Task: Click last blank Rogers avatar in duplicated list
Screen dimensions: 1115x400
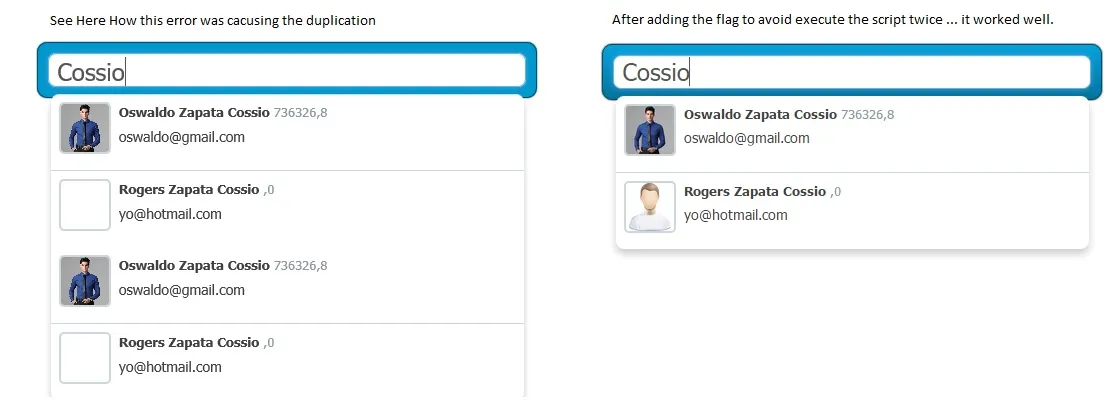Action: (x=85, y=358)
